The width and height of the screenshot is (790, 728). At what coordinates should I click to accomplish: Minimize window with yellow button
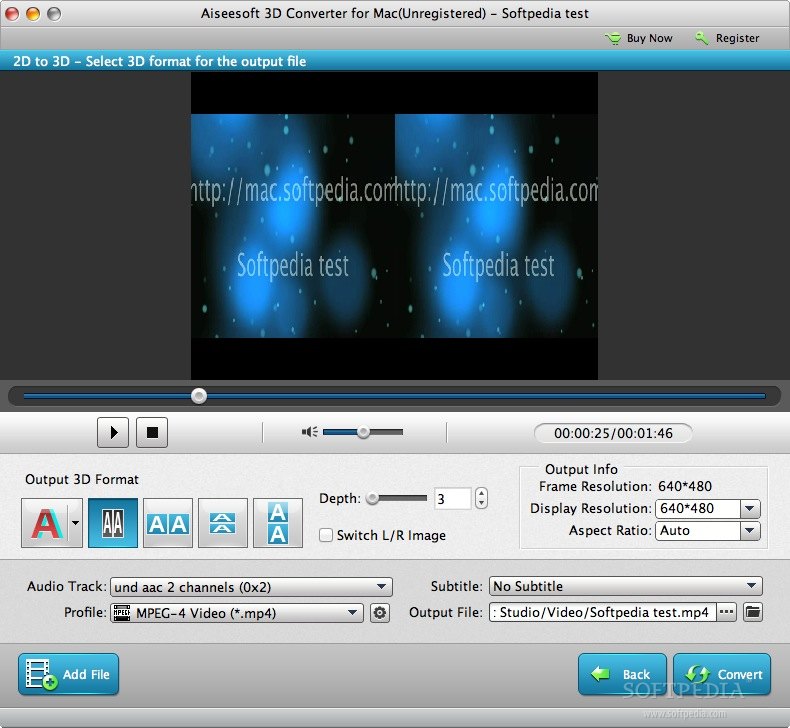pos(33,14)
